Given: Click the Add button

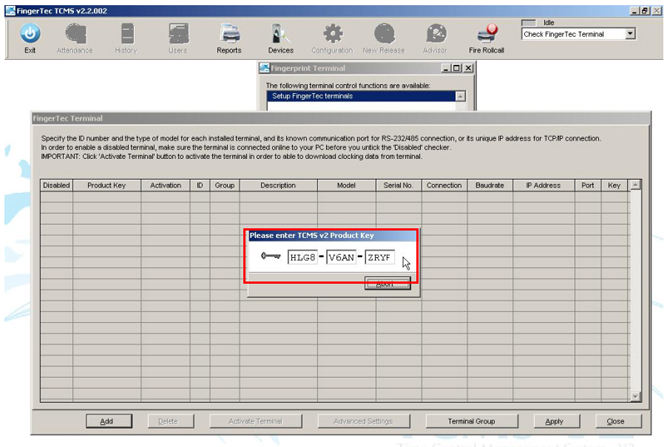Looking at the screenshot, I should point(109,421).
